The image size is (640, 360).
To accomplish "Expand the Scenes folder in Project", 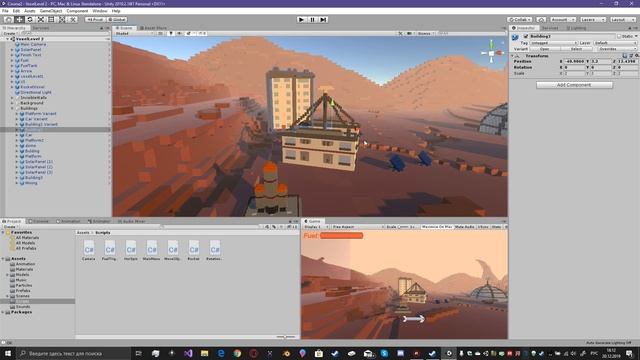I will pos(7,296).
